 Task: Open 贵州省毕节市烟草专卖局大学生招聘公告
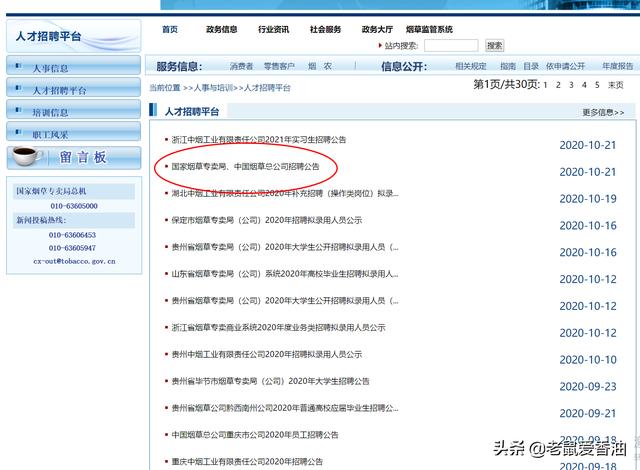point(270,381)
